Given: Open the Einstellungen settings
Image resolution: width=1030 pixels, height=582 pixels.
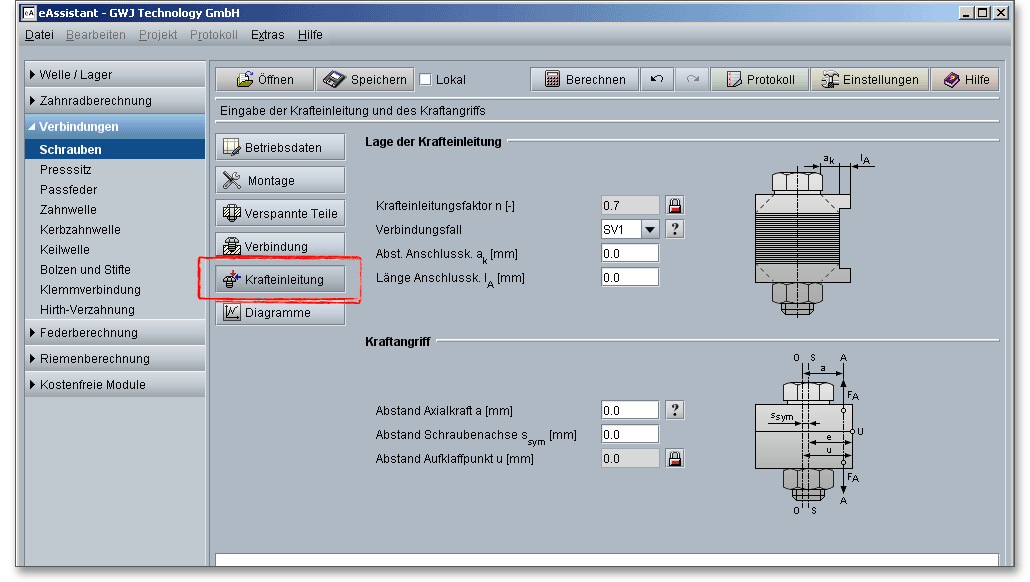Looking at the screenshot, I should click(x=869, y=80).
